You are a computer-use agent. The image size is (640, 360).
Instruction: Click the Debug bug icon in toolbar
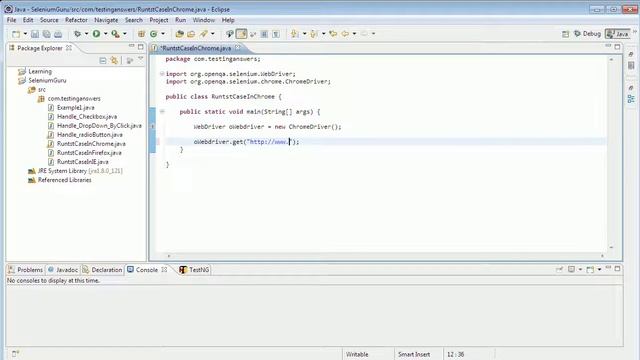click(x=77, y=34)
